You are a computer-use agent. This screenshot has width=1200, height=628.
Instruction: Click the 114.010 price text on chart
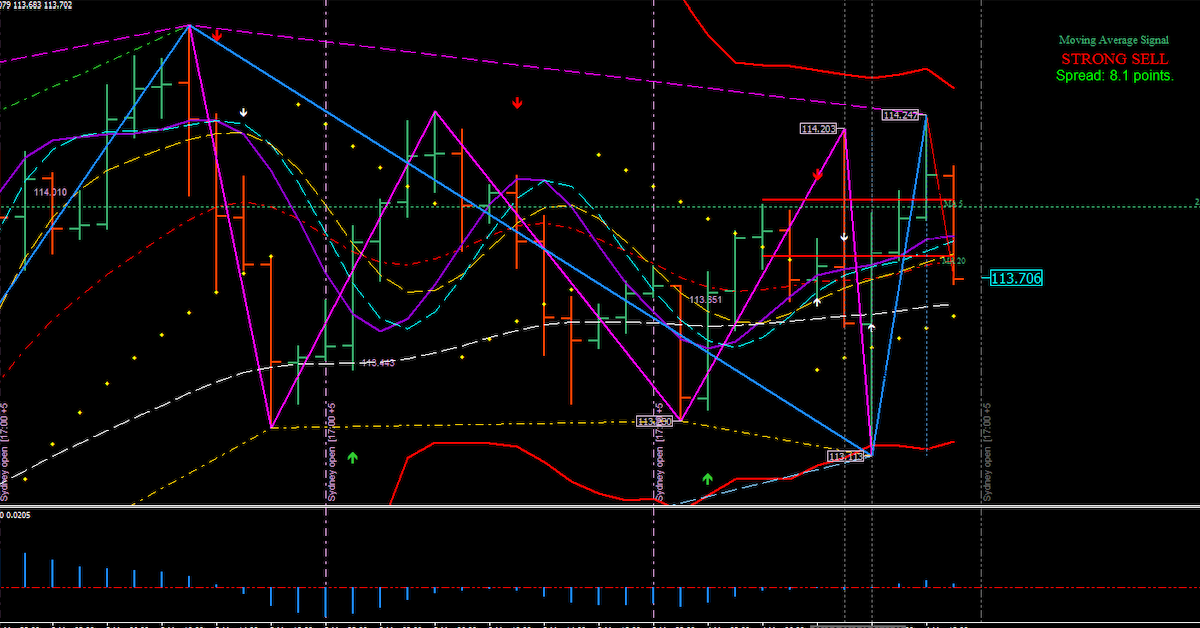pyautogui.click(x=50, y=192)
